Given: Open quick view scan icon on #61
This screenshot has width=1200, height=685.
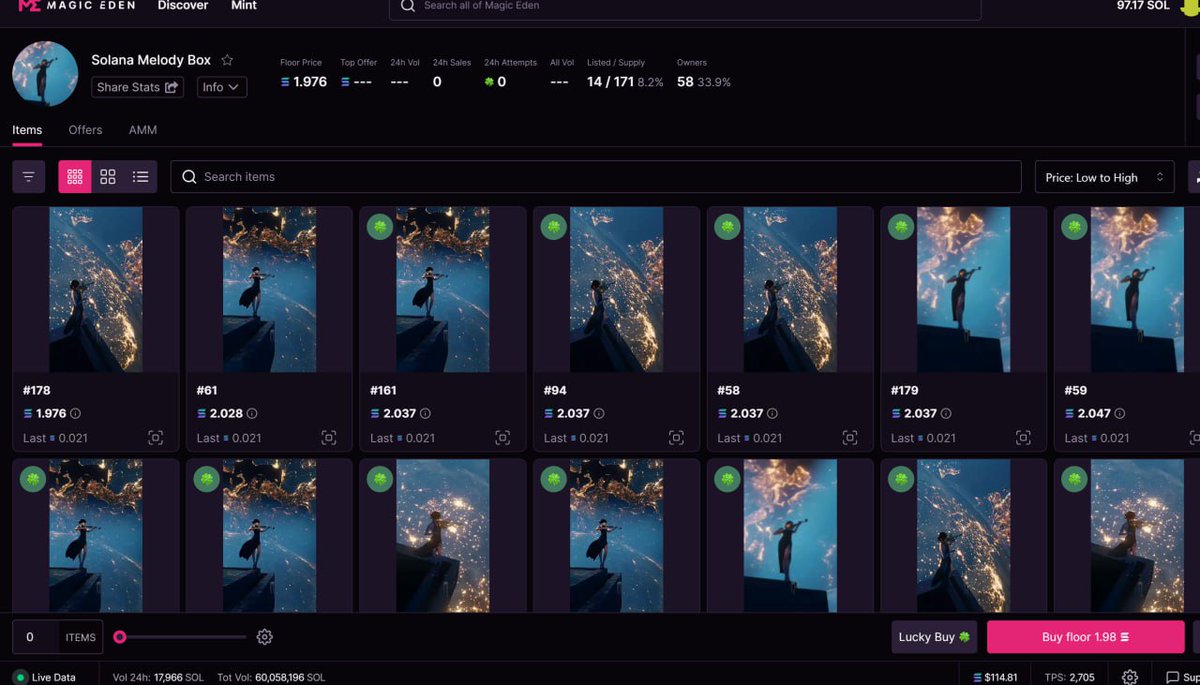Looking at the screenshot, I should pyautogui.click(x=329, y=438).
